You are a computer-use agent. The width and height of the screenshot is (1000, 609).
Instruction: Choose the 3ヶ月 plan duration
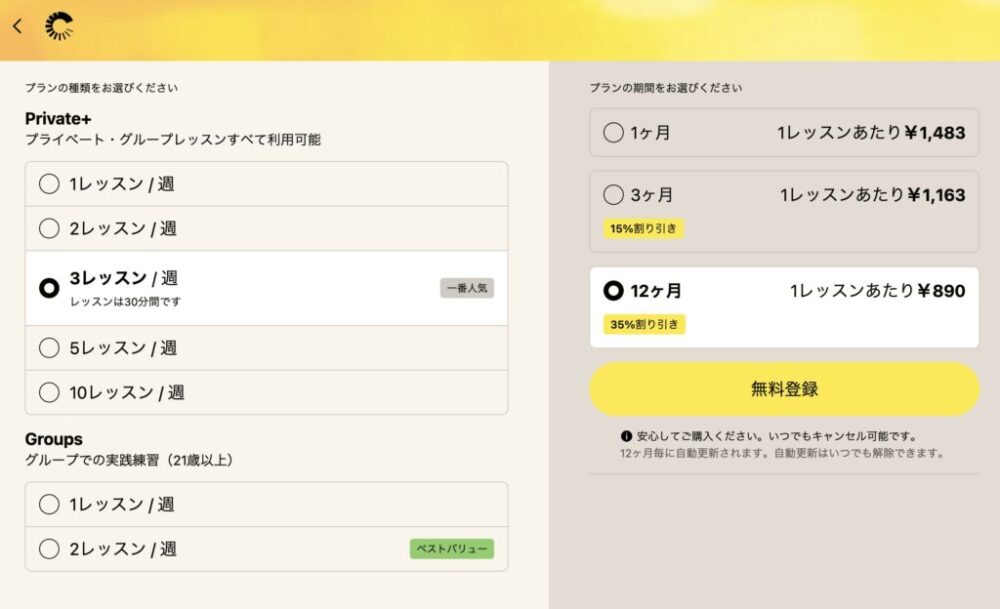[614, 195]
